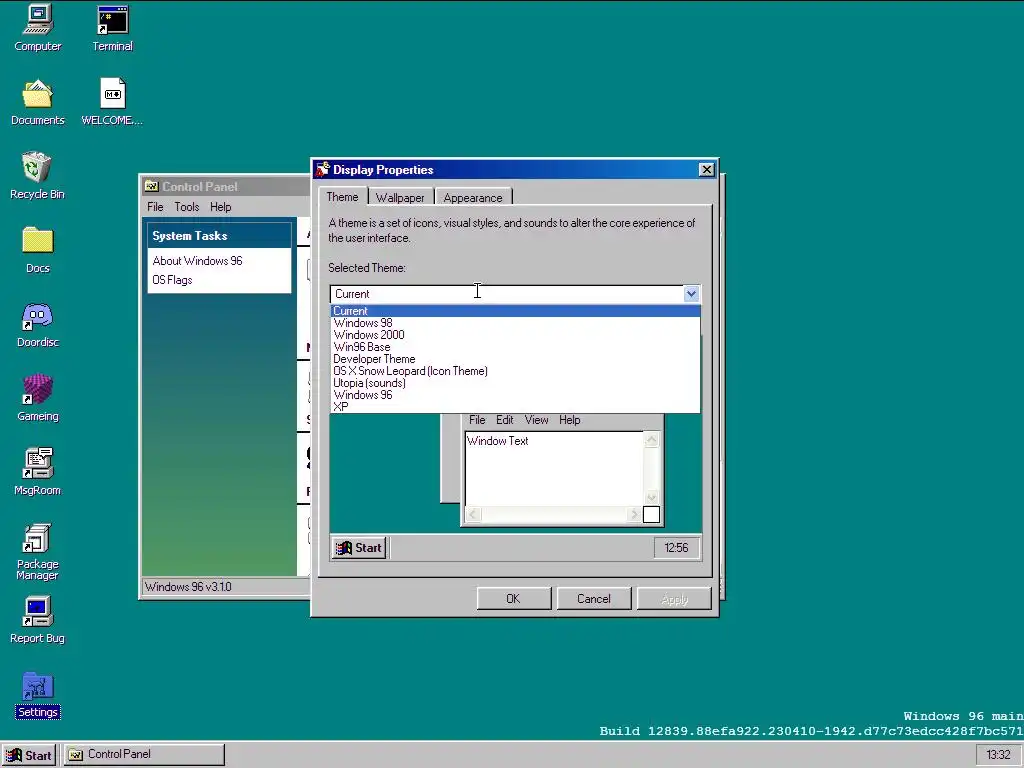
Task: Click the preview window Edit menu
Action: pos(504,420)
